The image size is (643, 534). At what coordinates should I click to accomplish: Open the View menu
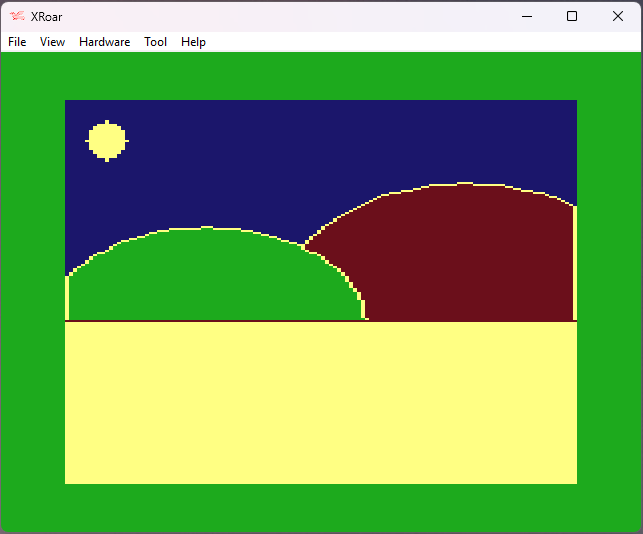tap(52, 42)
